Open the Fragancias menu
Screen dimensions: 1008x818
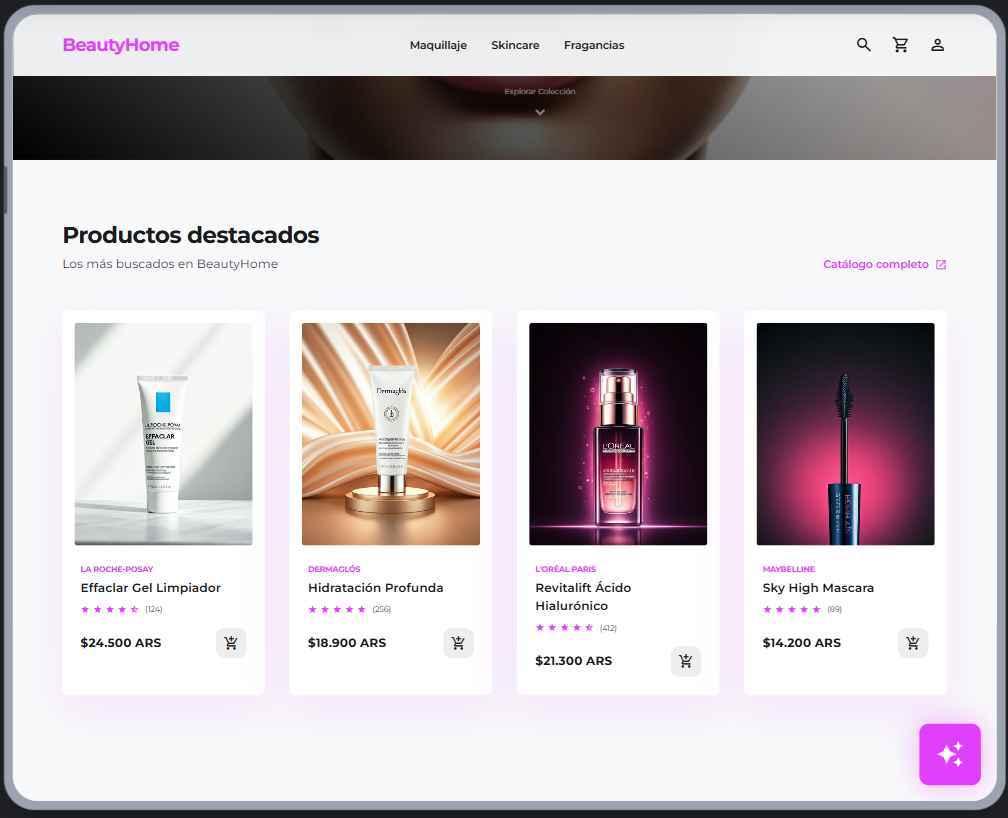click(x=594, y=45)
